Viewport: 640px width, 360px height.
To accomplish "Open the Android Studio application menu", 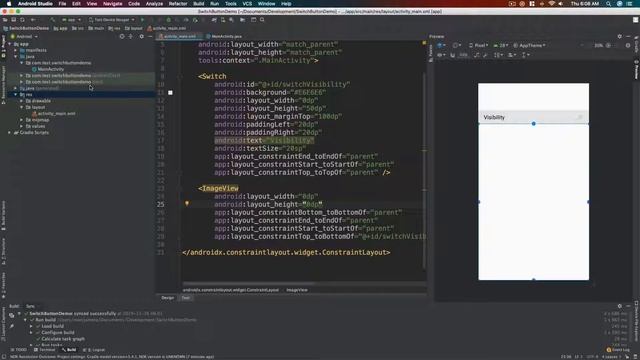I will 35,4.
